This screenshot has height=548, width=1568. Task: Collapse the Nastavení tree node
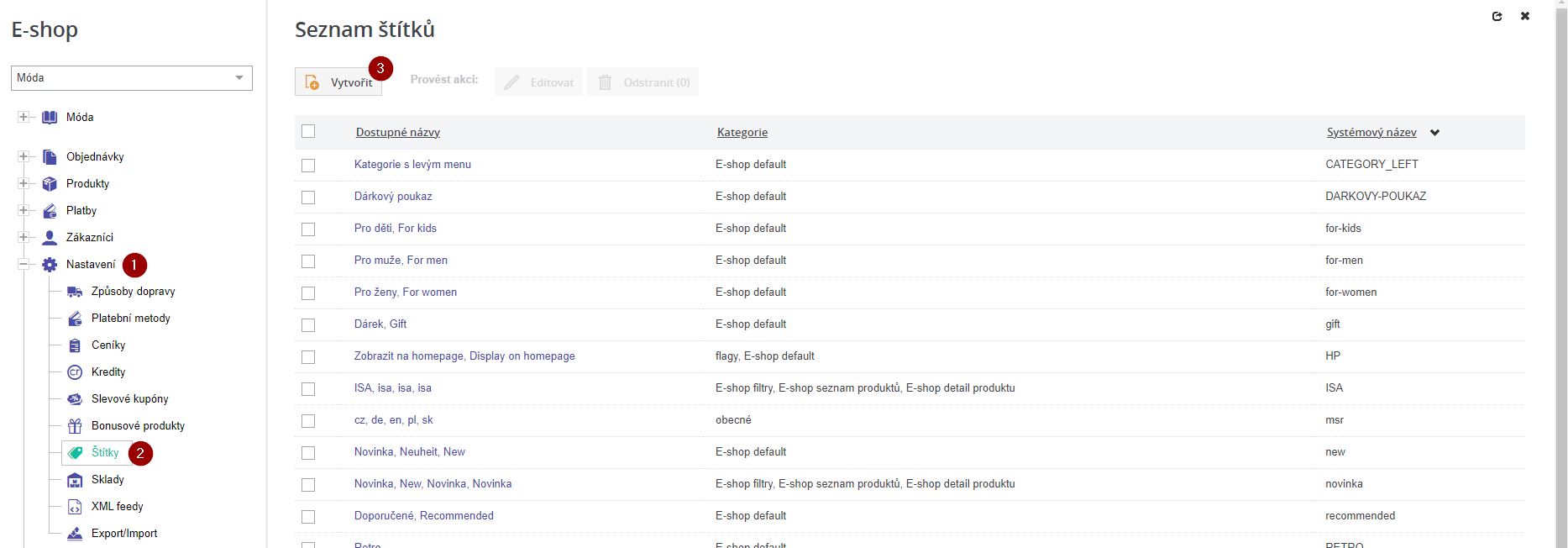[x=24, y=265]
